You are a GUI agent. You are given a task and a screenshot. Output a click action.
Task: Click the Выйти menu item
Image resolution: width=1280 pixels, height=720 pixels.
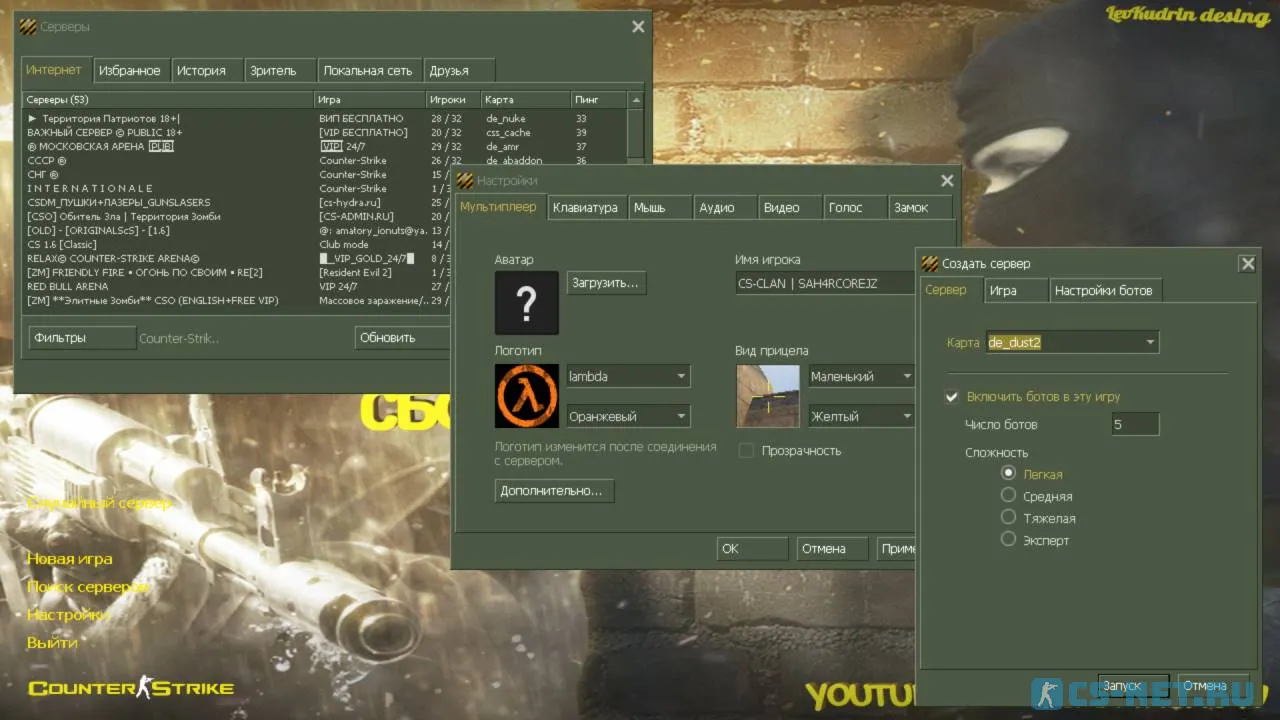tap(52, 643)
